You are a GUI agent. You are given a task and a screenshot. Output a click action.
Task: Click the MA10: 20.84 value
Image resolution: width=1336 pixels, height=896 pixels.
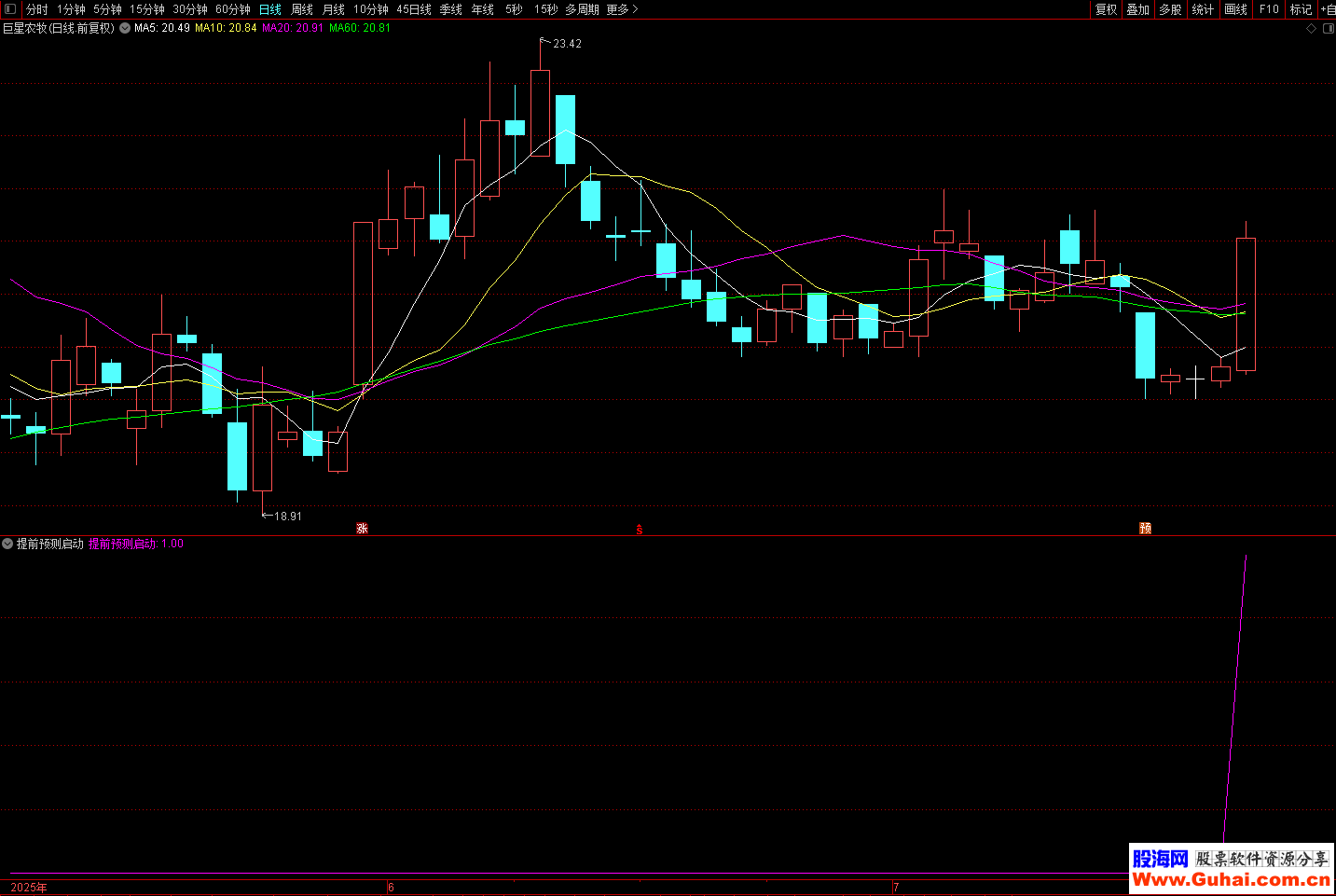pos(226,28)
